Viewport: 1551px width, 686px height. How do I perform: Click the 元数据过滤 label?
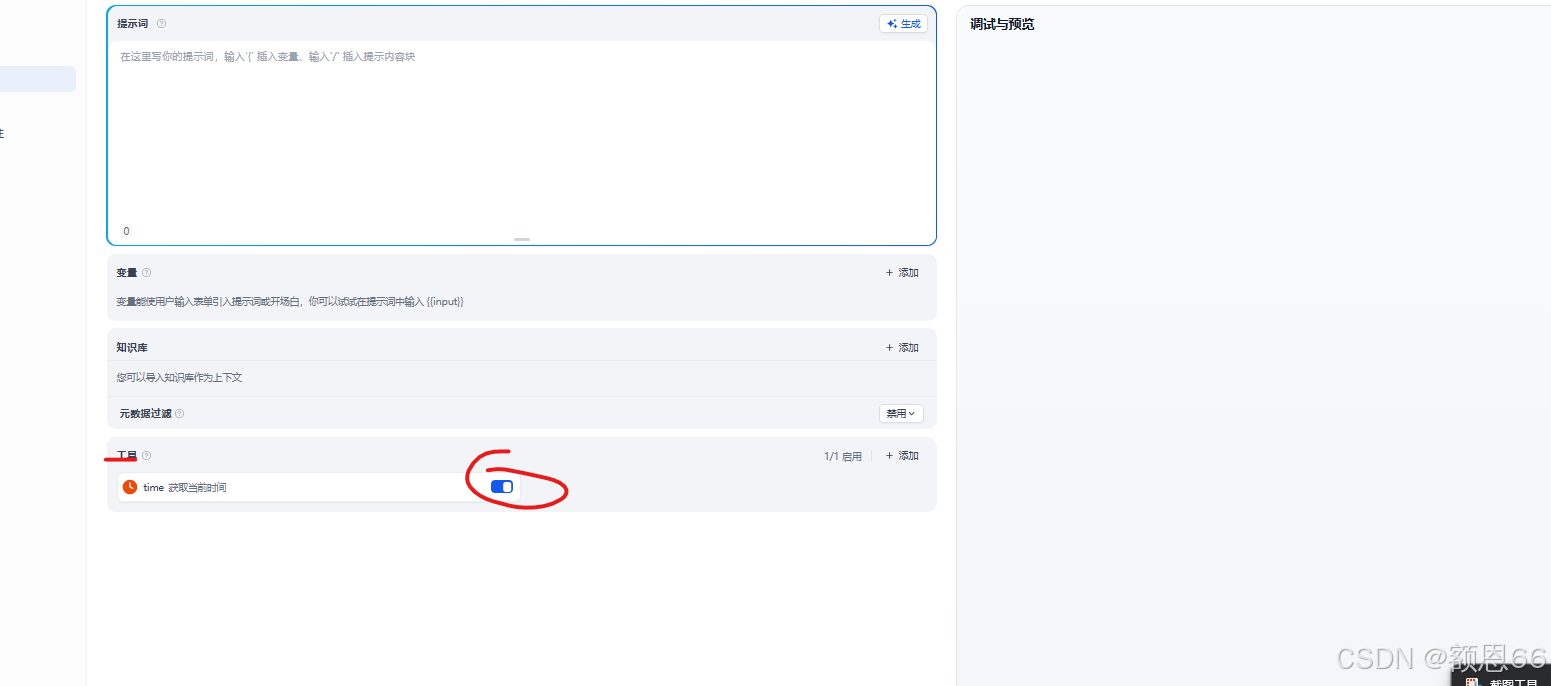(x=146, y=413)
